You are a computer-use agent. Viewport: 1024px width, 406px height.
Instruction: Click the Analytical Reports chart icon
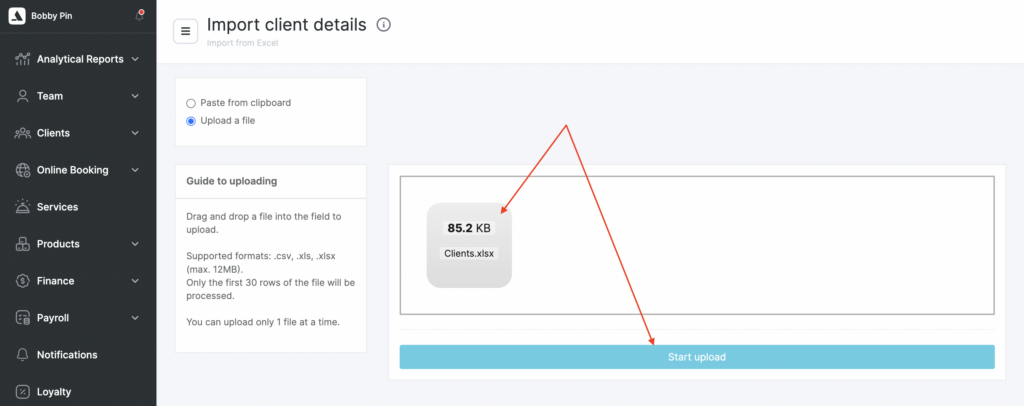click(22, 59)
